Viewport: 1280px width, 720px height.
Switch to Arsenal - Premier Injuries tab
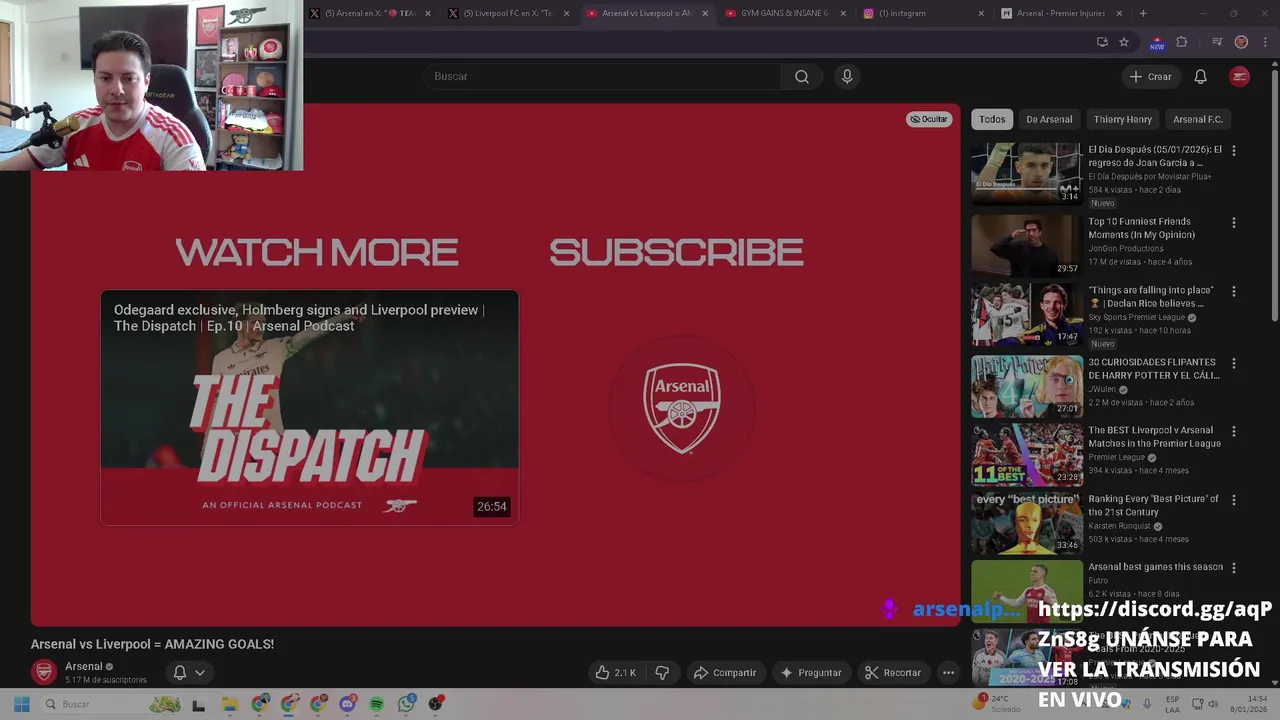[1062, 13]
